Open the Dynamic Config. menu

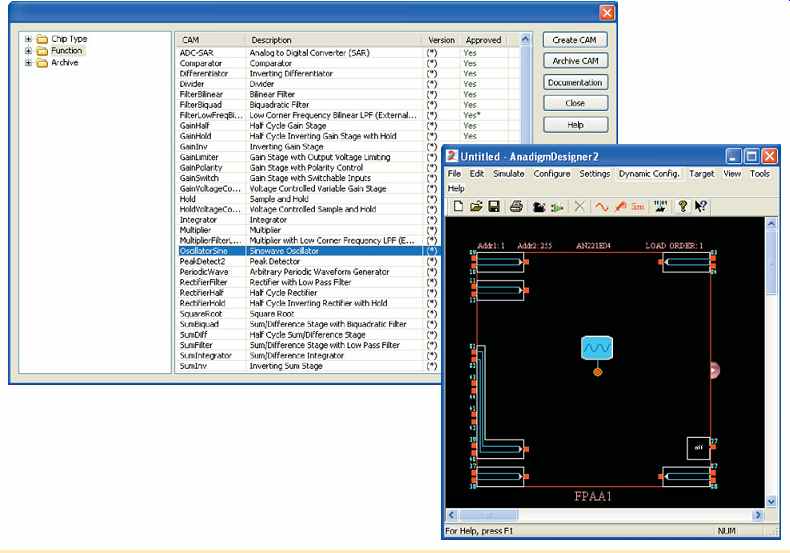tap(649, 173)
